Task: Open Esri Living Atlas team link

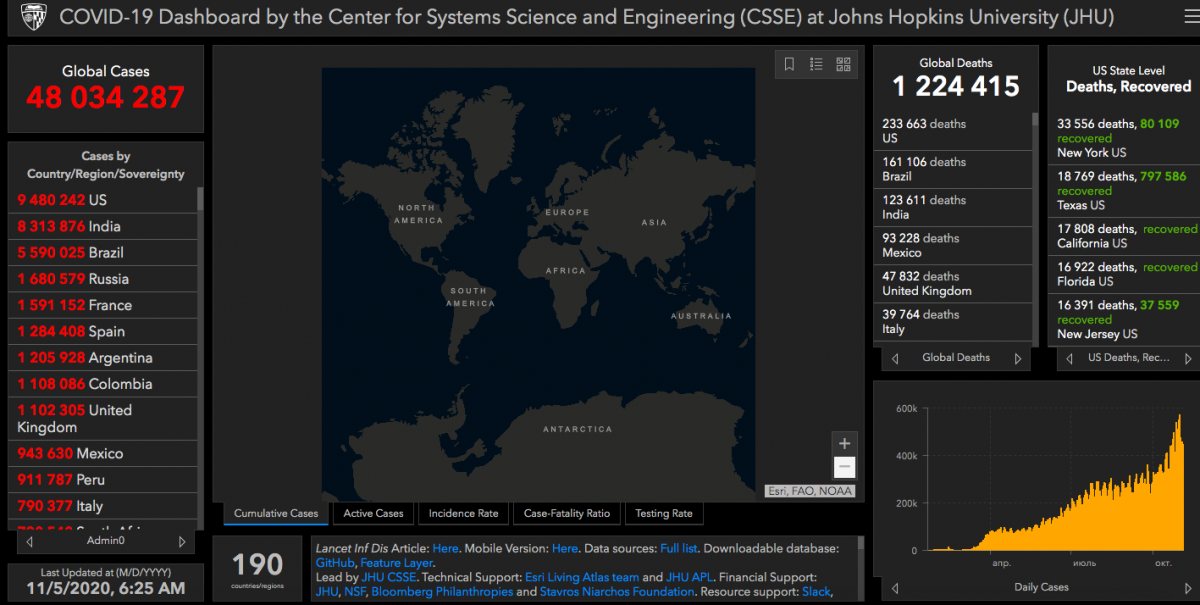Action: tap(581, 577)
